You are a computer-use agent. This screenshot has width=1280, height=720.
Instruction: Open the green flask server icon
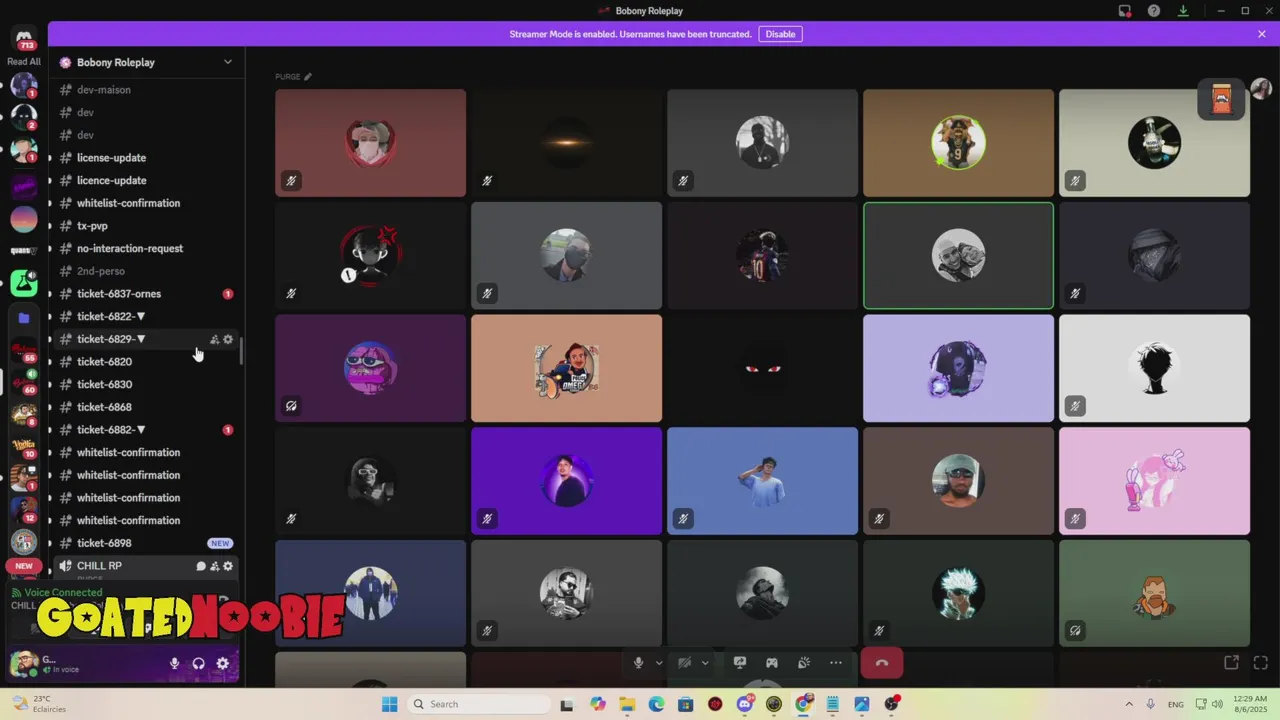pos(24,283)
